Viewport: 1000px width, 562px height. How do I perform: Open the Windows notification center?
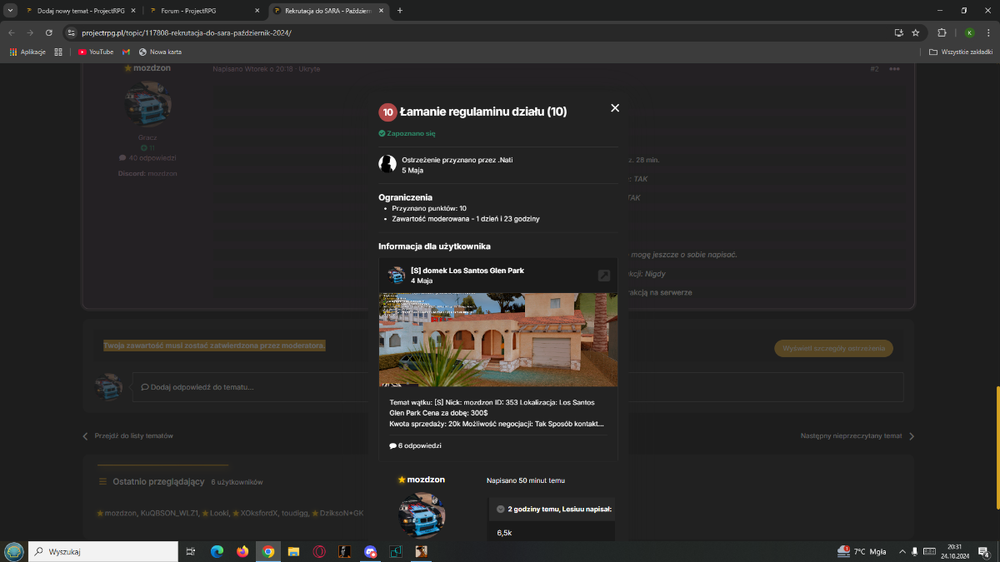pos(985,551)
